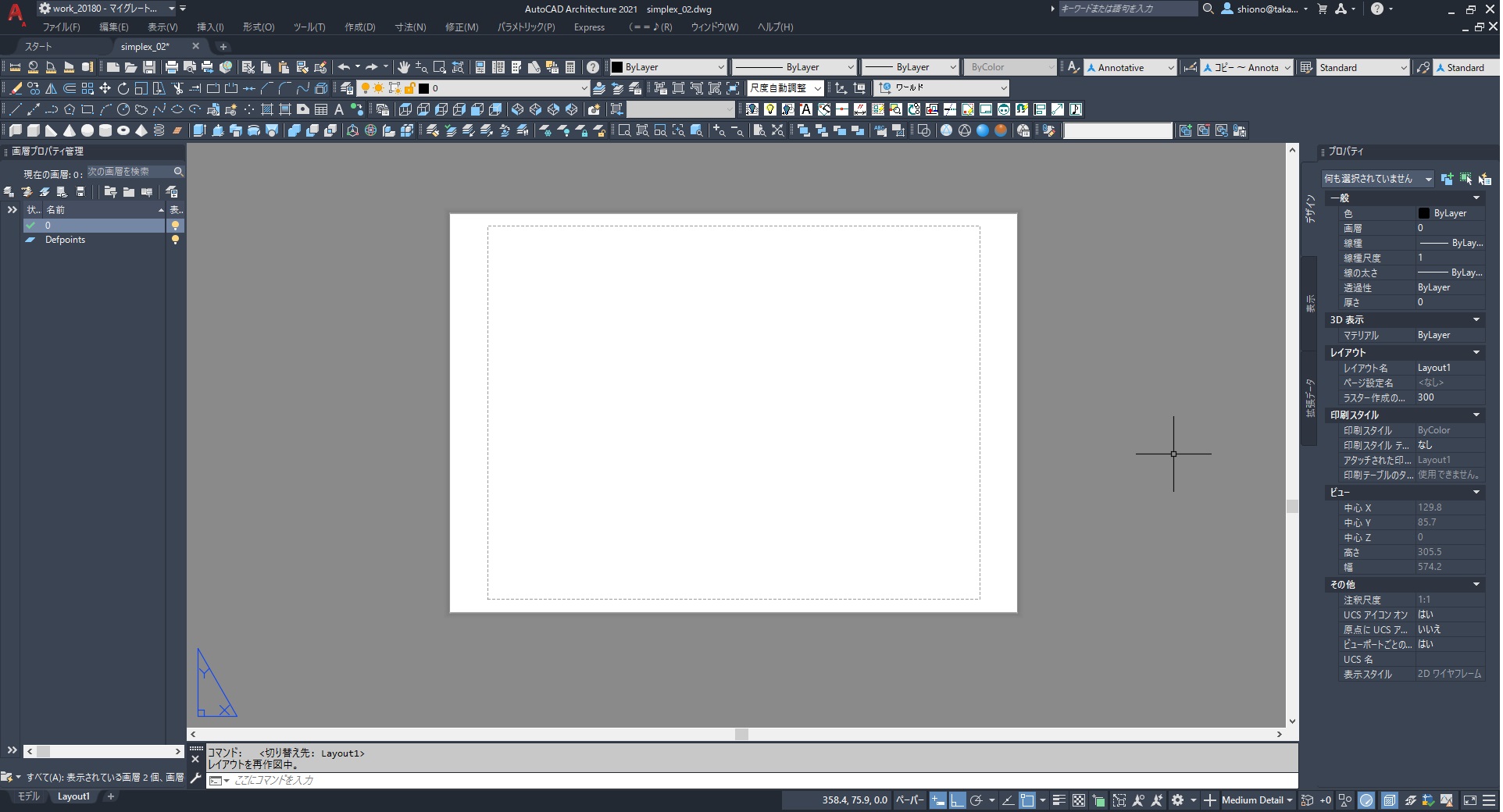1503x812 pixels.
Task: Toggle the status bar gear workspace switching button
Action: coord(1177,800)
